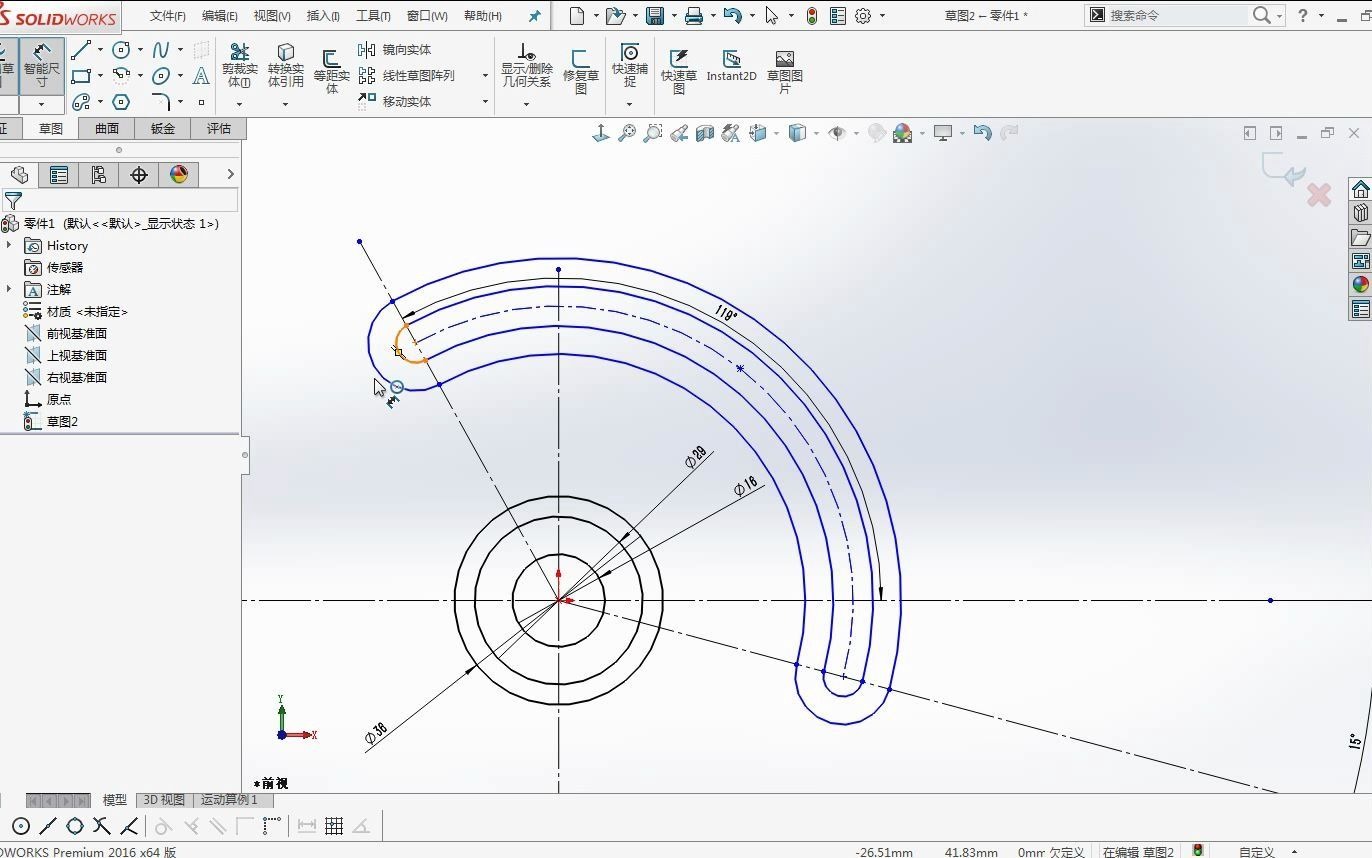Open the Display Style dropdown arrow

816,133
